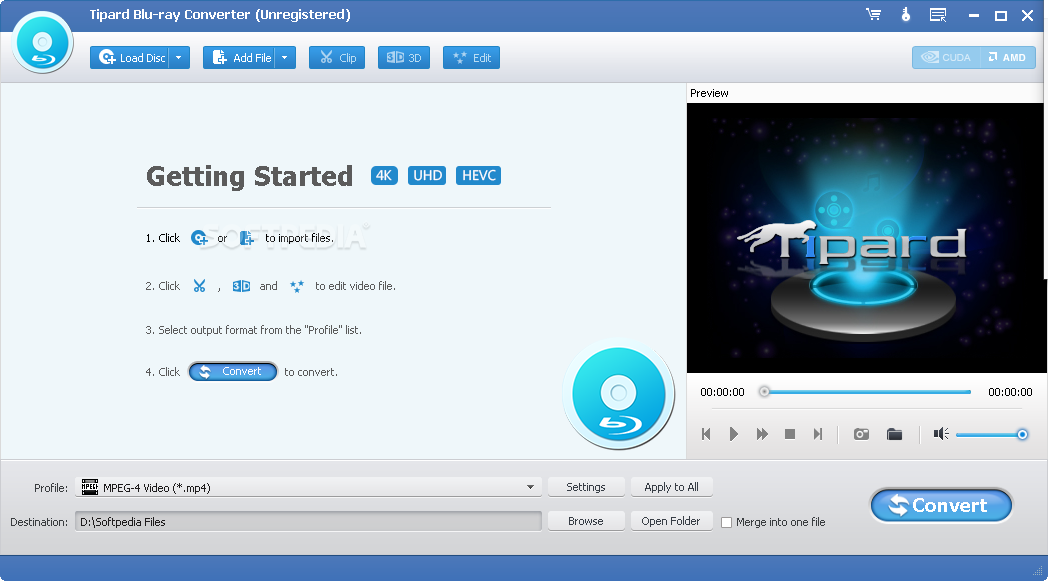The image size is (1048, 581).
Task: Click the Tipard Blu-ray logo in top-left corner
Action: pos(43,43)
